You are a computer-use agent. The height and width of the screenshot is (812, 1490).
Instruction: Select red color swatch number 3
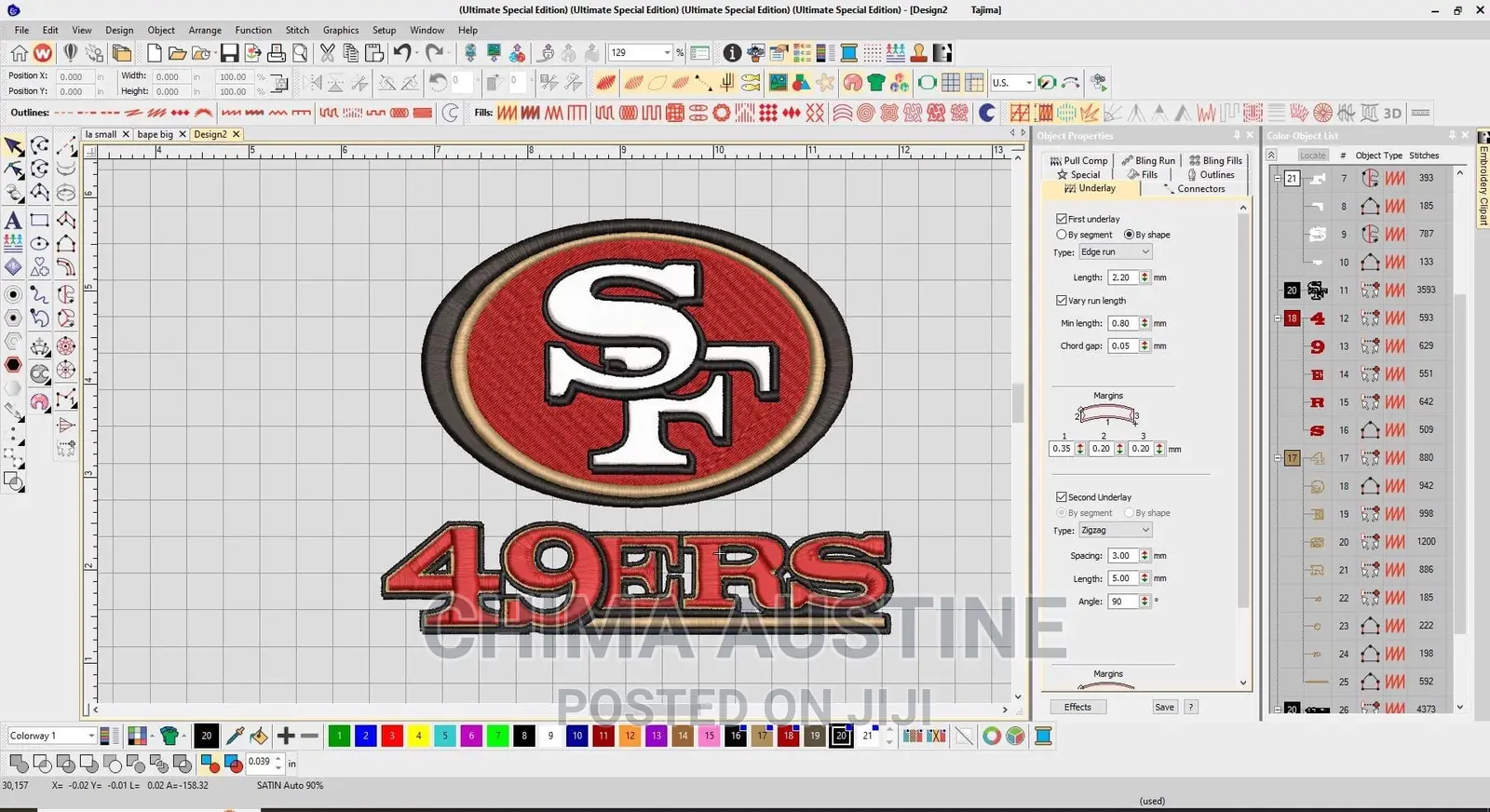[392, 736]
